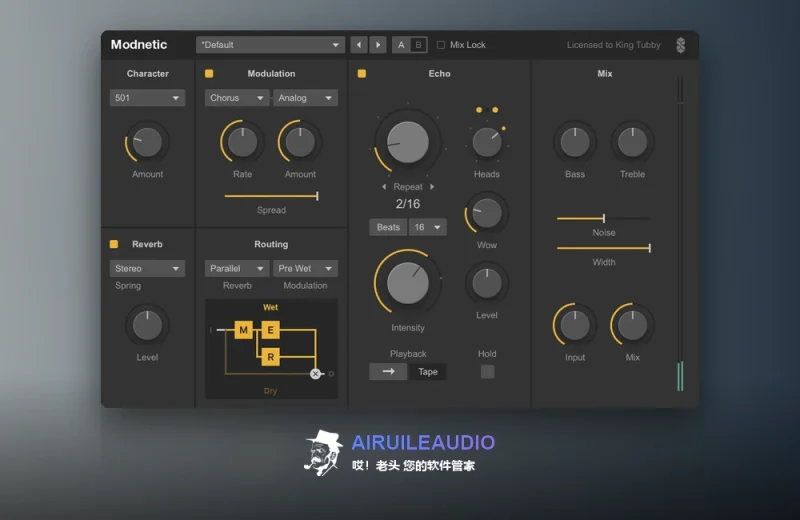
Task: Click the Modnetic plugin title
Action: tap(139, 44)
